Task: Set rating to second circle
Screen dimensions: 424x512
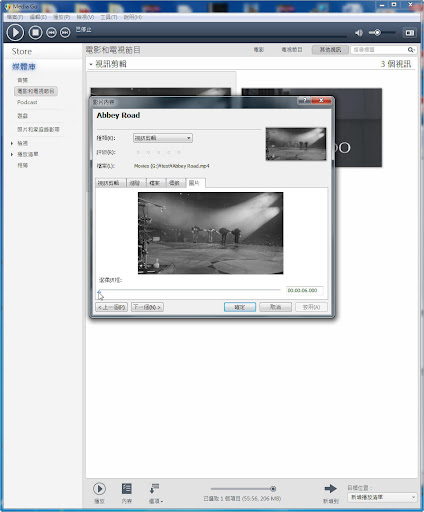Action: click(x=148, y=152)
